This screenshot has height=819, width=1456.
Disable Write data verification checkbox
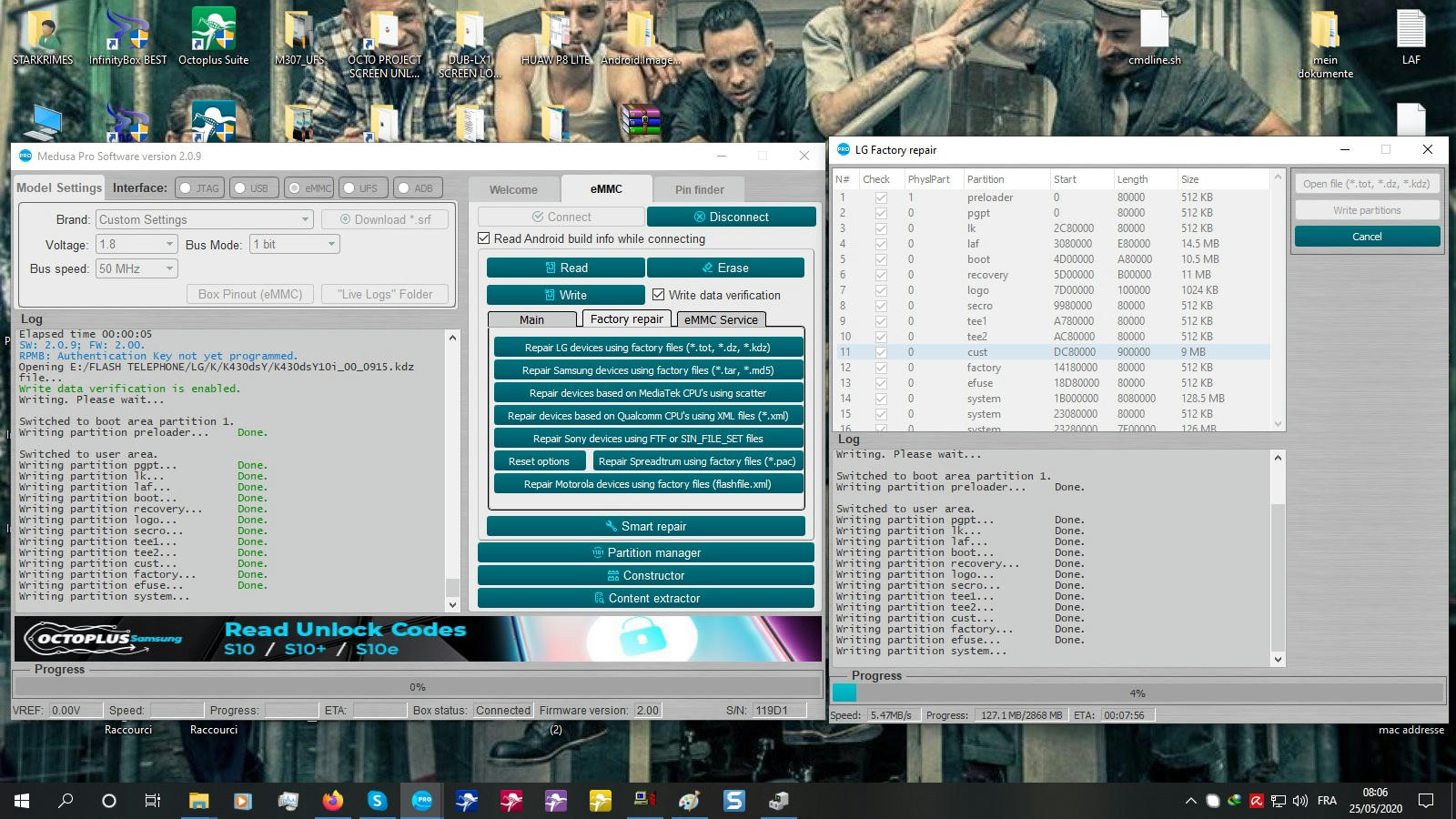[659, 295]
